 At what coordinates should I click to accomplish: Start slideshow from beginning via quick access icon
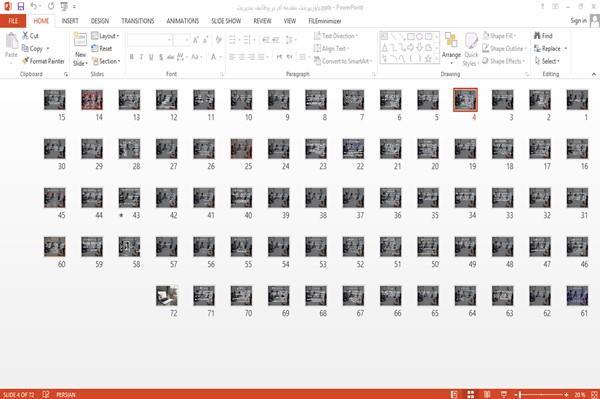[x=64, y=6]
